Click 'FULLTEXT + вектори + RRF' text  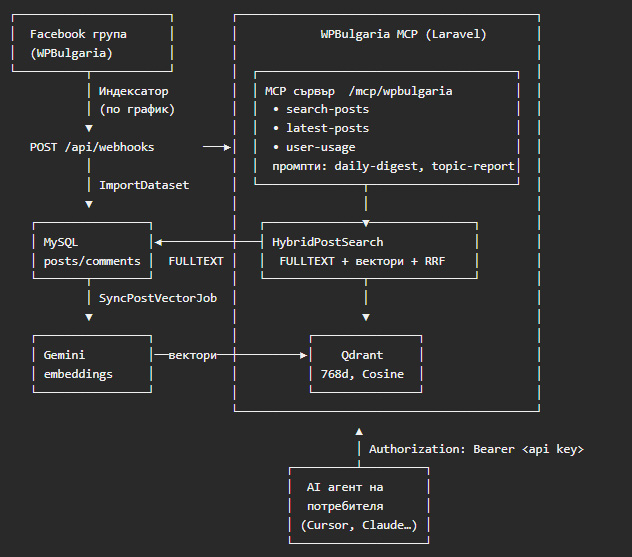coord(362,261)
